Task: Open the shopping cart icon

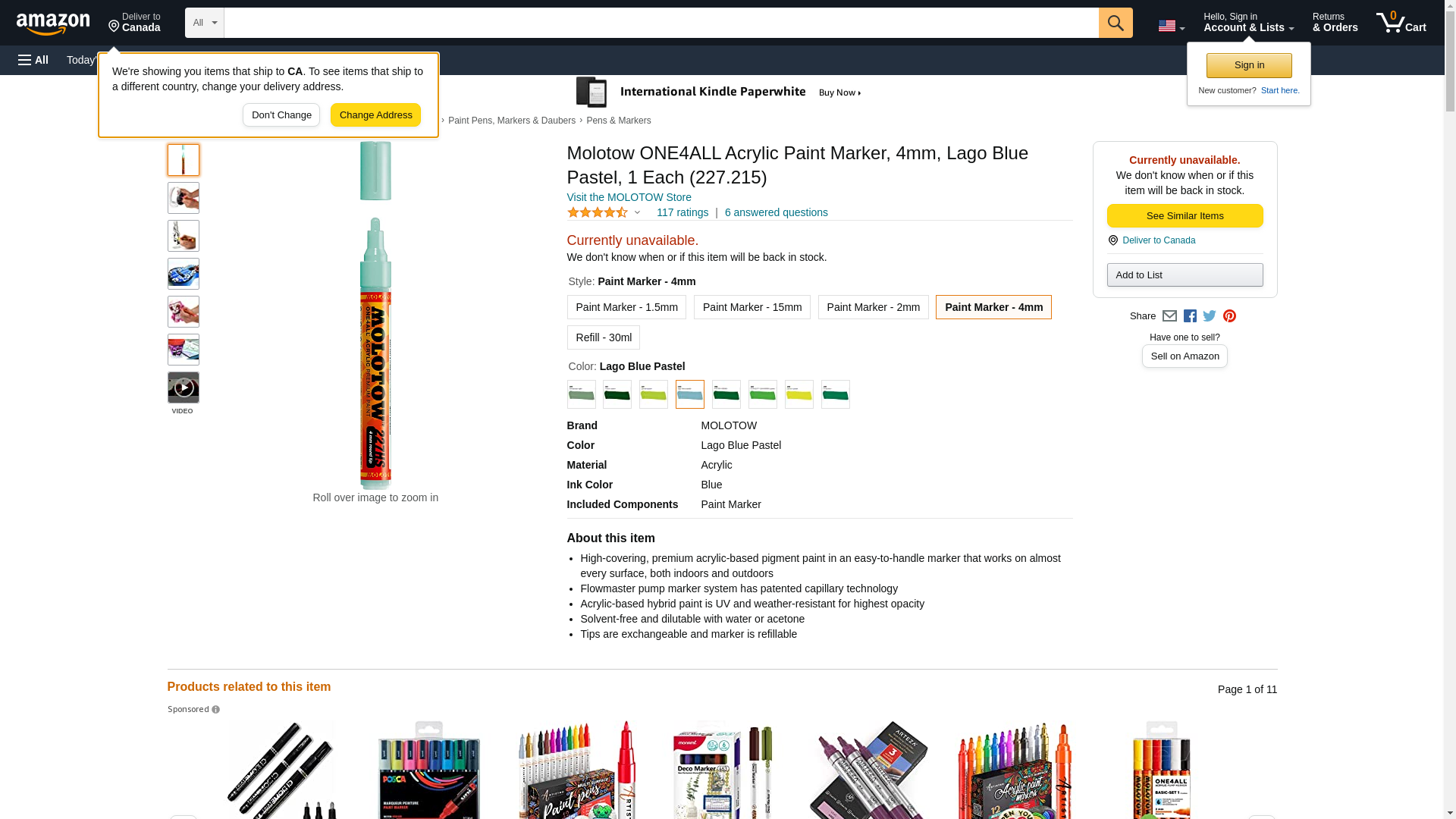Action: 1401,23
